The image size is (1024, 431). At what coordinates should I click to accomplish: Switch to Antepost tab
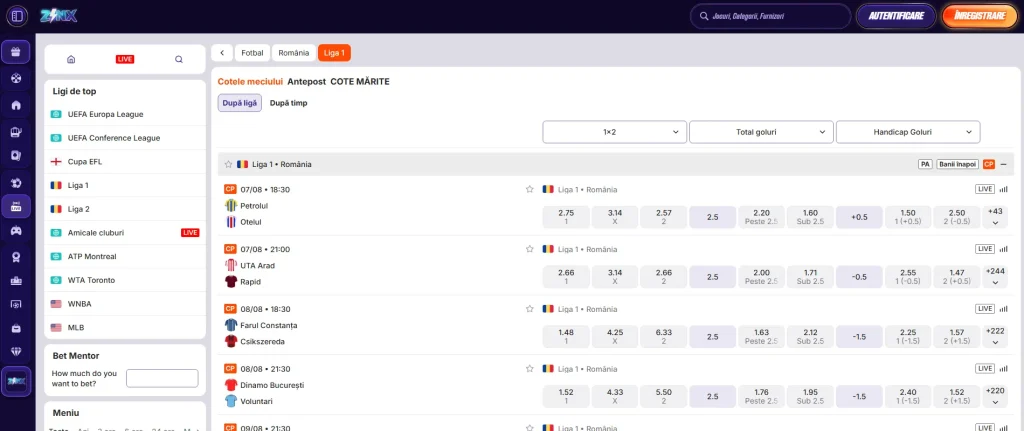[306, 82]
